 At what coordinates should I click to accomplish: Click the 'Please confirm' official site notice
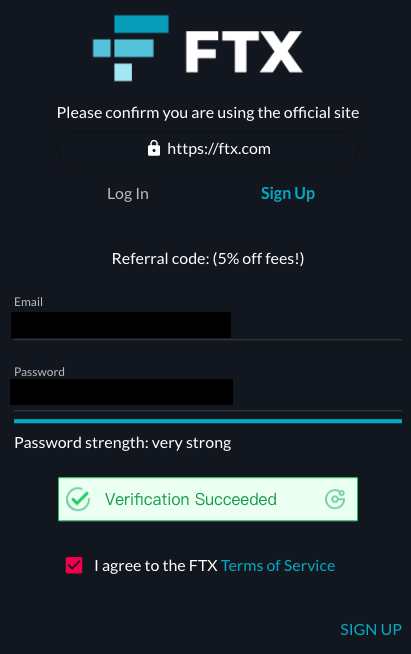(208, 113)
